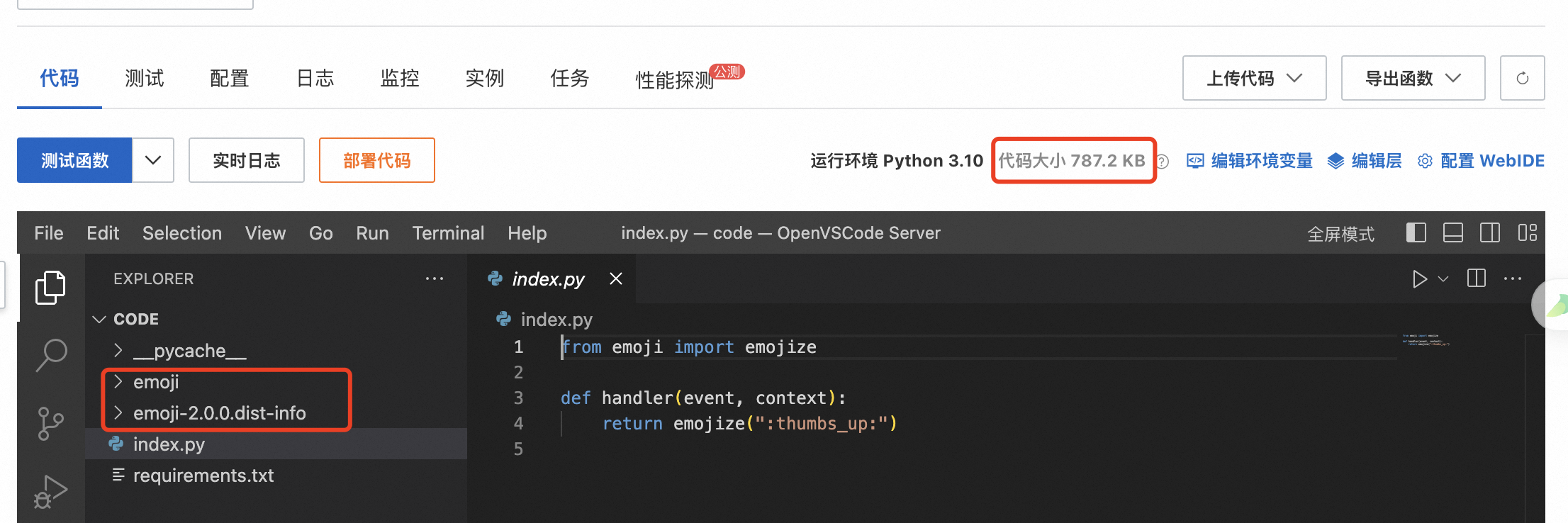Click the Customize Layout icon
1568x523 pixels.
click(x=1527, y=233)
